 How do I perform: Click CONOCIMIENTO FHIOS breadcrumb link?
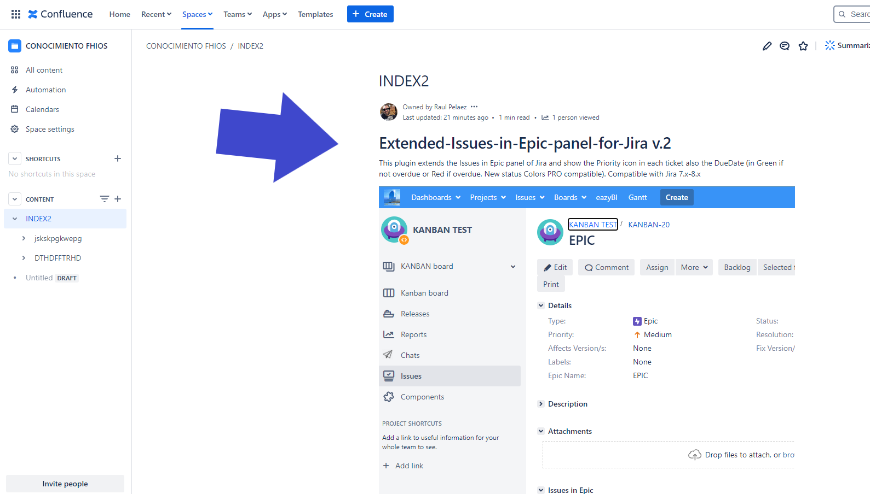(x=186, y=46)
